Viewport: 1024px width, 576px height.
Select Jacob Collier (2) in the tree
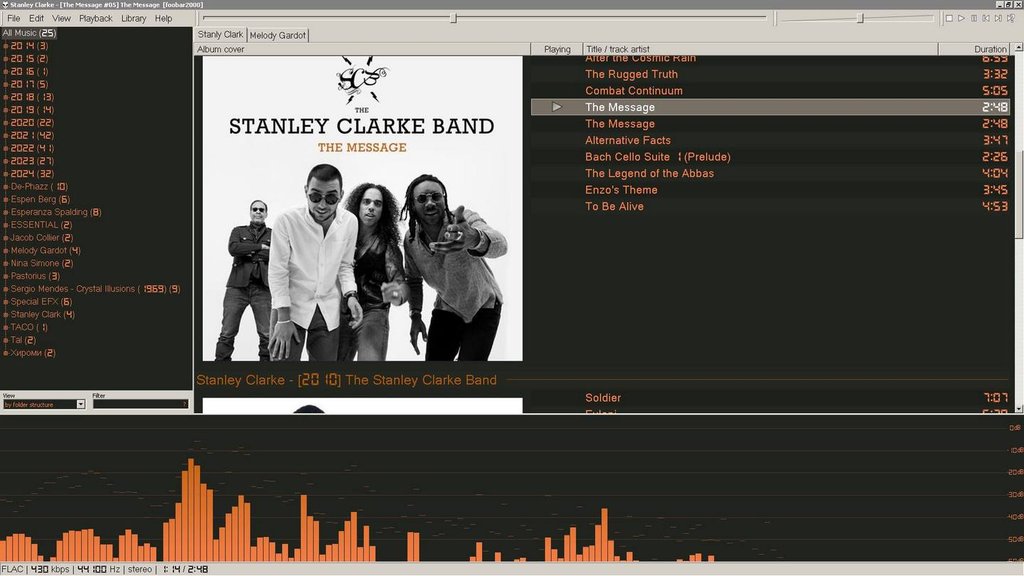pyautogui.click(x=42, y=238)
